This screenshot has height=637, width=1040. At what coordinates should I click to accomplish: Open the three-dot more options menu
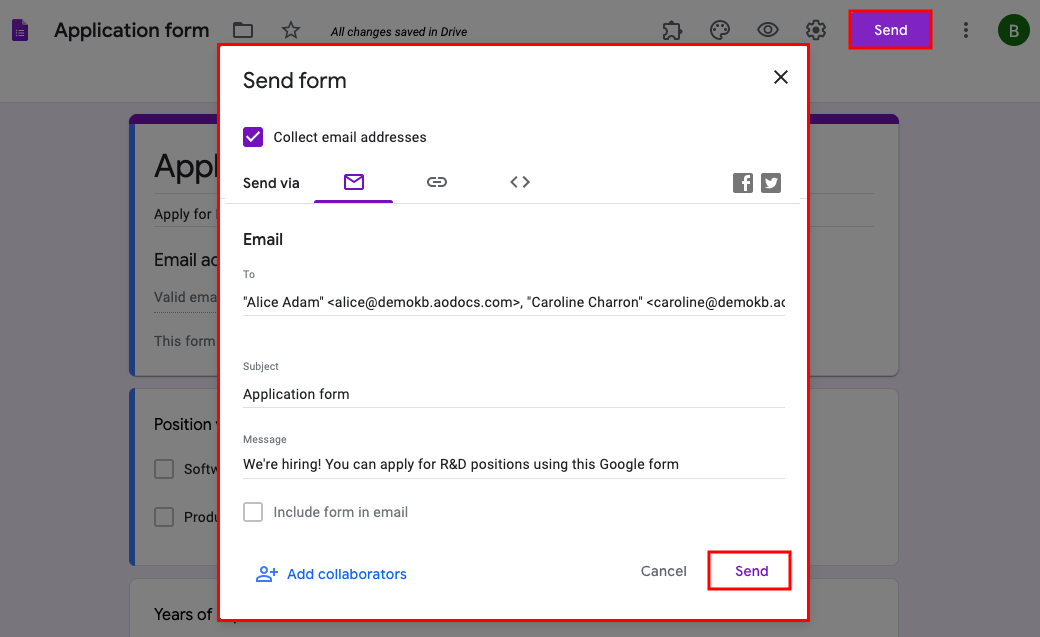click(965, 30)
